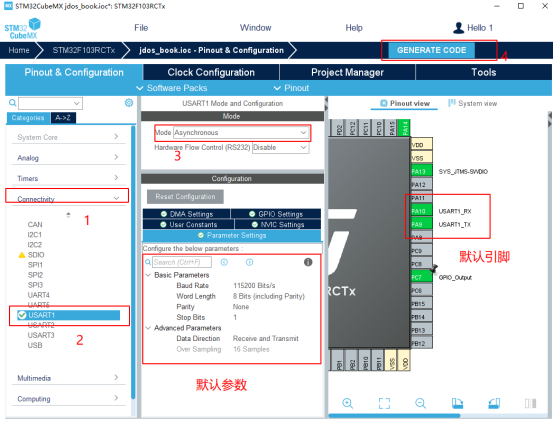Go to Home breadcrumb
This screenshot has width=554, height=422.
tap(19, 50)
